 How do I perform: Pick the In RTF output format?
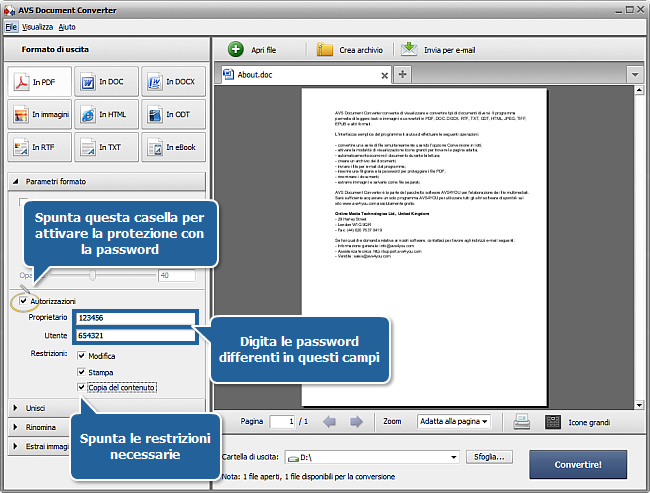click(39, 147)
